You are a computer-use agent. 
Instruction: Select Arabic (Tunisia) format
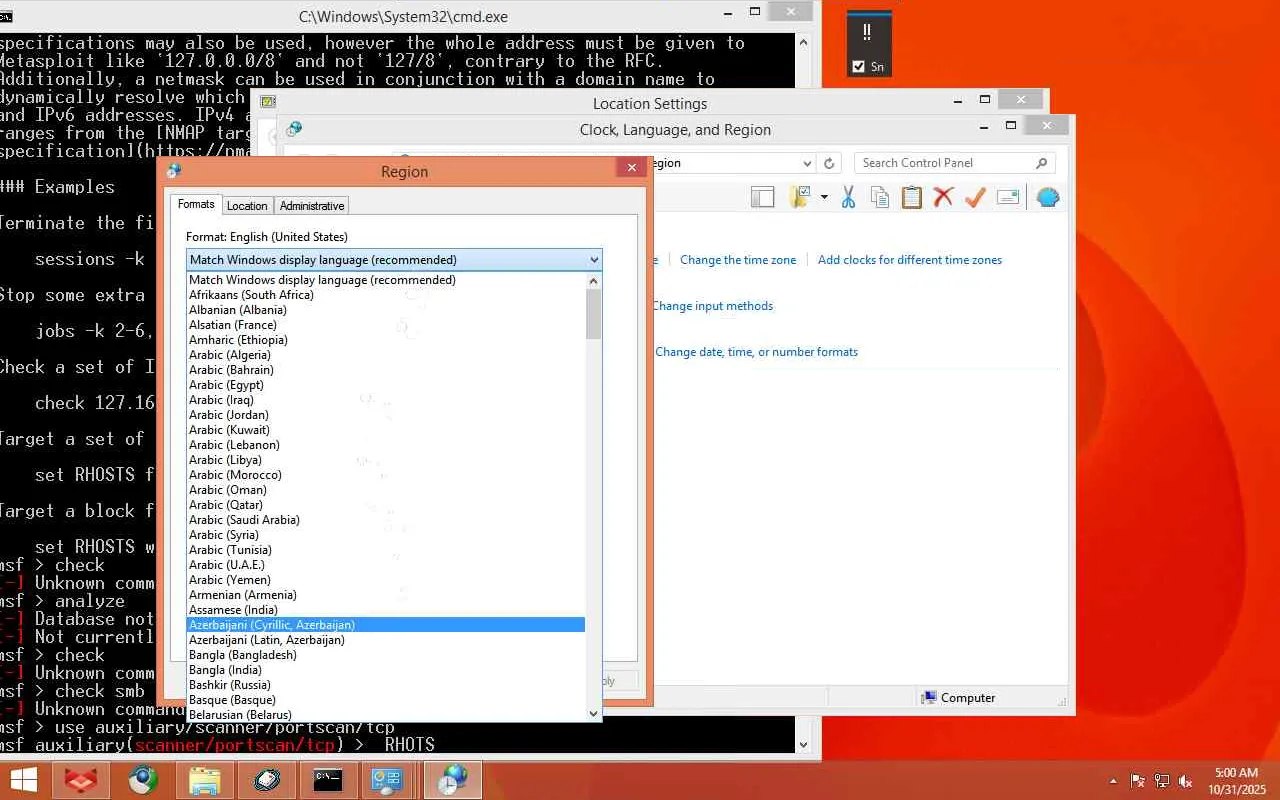point(386,550)
